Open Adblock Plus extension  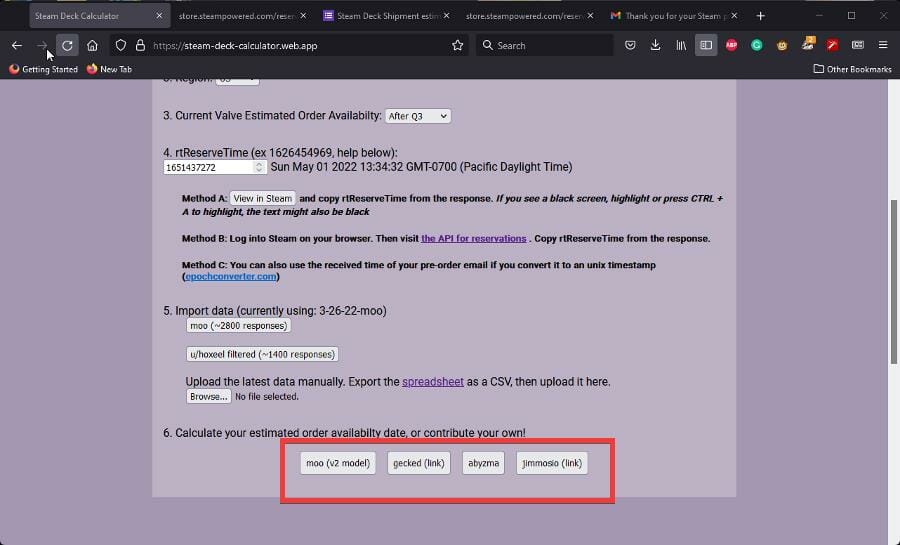pos(731,45)
